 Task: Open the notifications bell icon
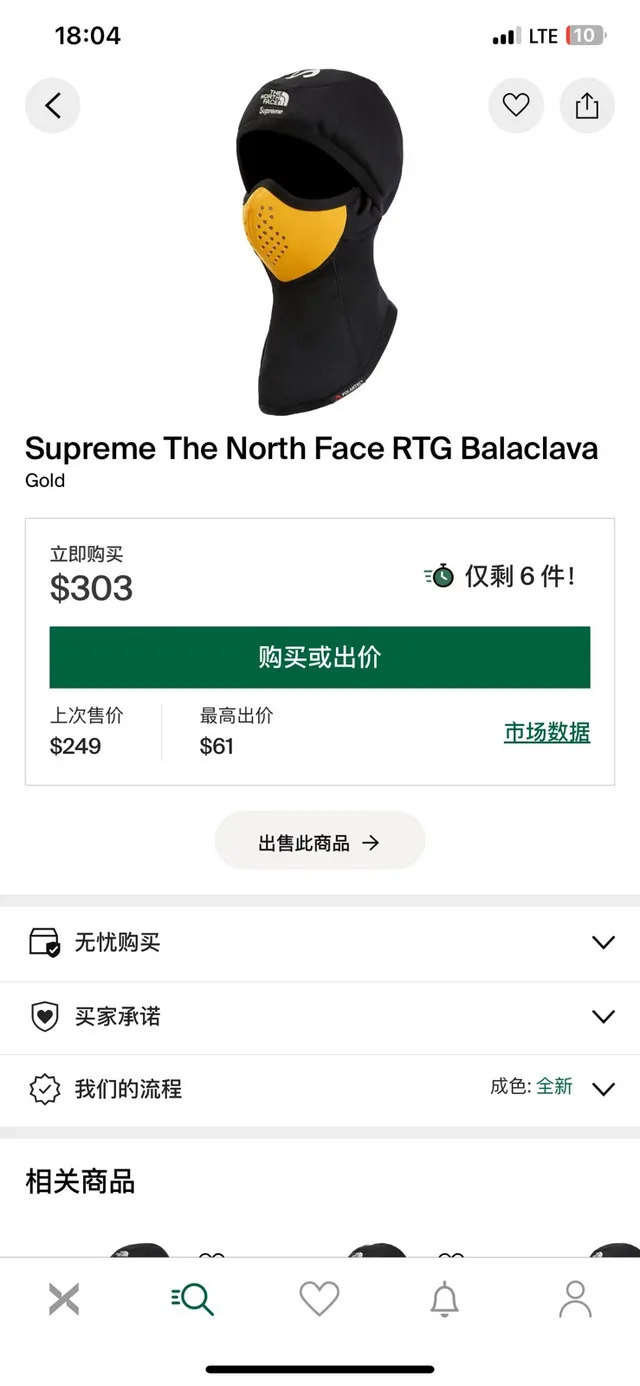[x=447, y=1297]
